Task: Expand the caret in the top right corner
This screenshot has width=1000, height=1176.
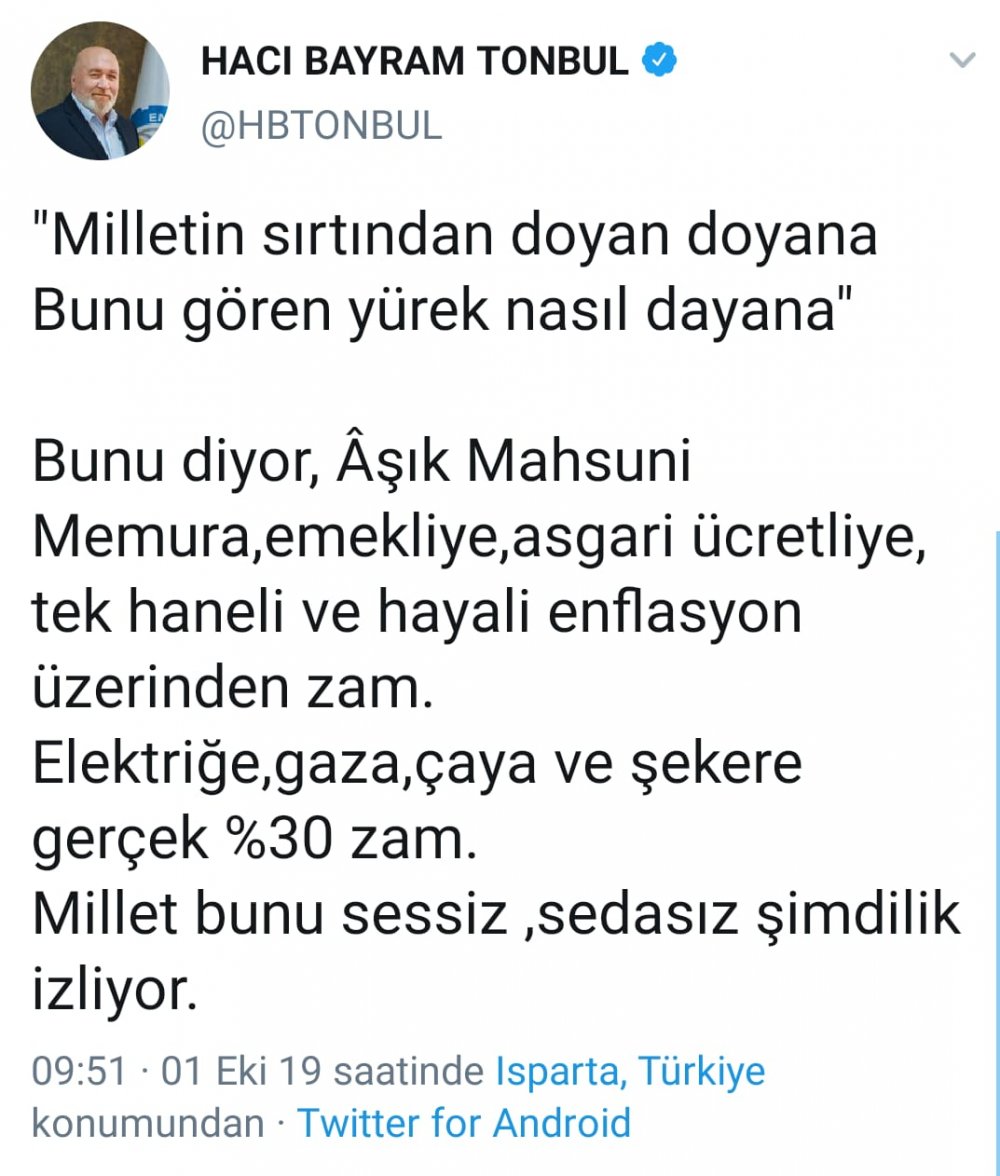Action: 963,60
